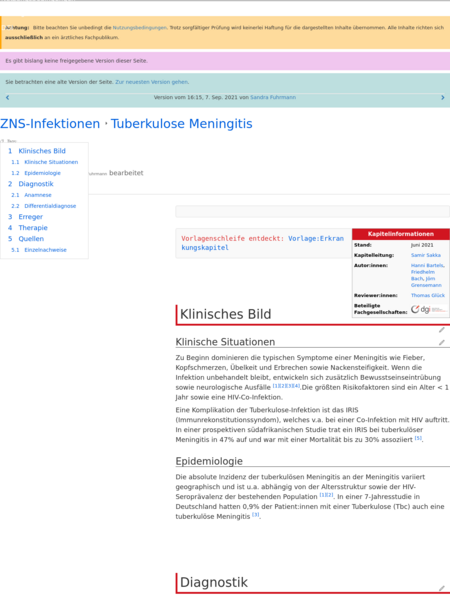This screenshot has width=450, height=600.
Task: Click the dgi society logo
Action: [429, 309]
